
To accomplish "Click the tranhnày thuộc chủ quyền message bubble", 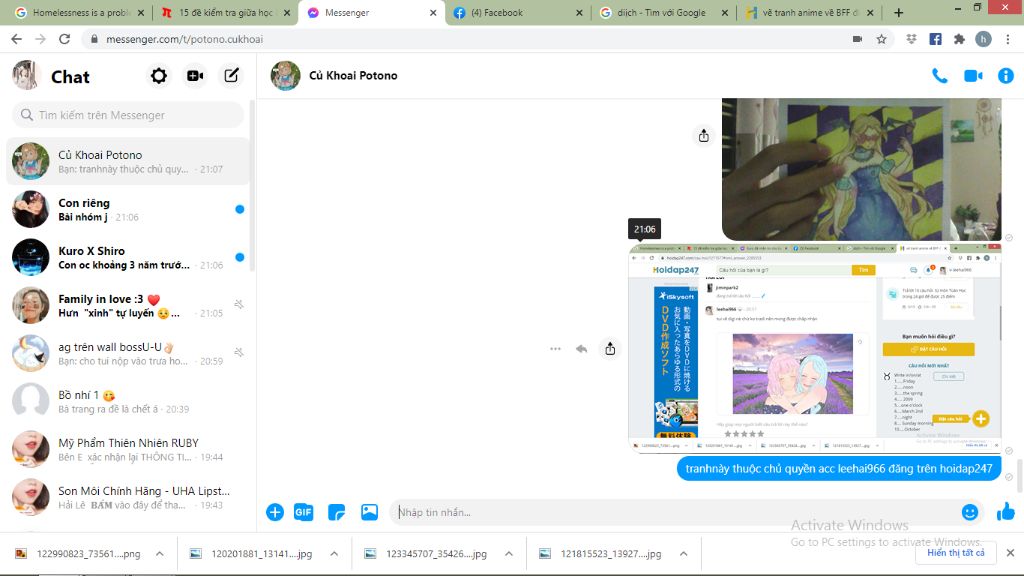I will click(x=839, y=469).
